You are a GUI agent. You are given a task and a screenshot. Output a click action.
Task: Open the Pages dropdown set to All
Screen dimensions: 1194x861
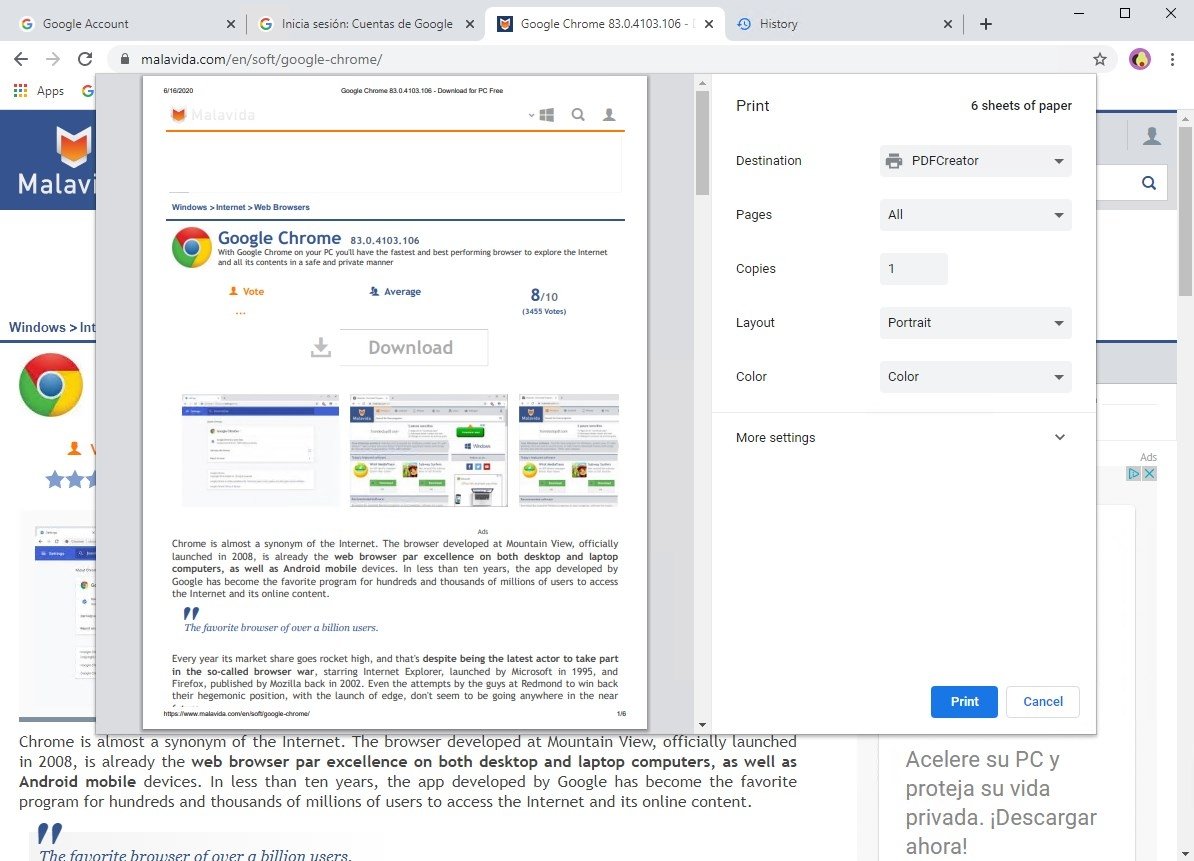(x=975, y=215)
